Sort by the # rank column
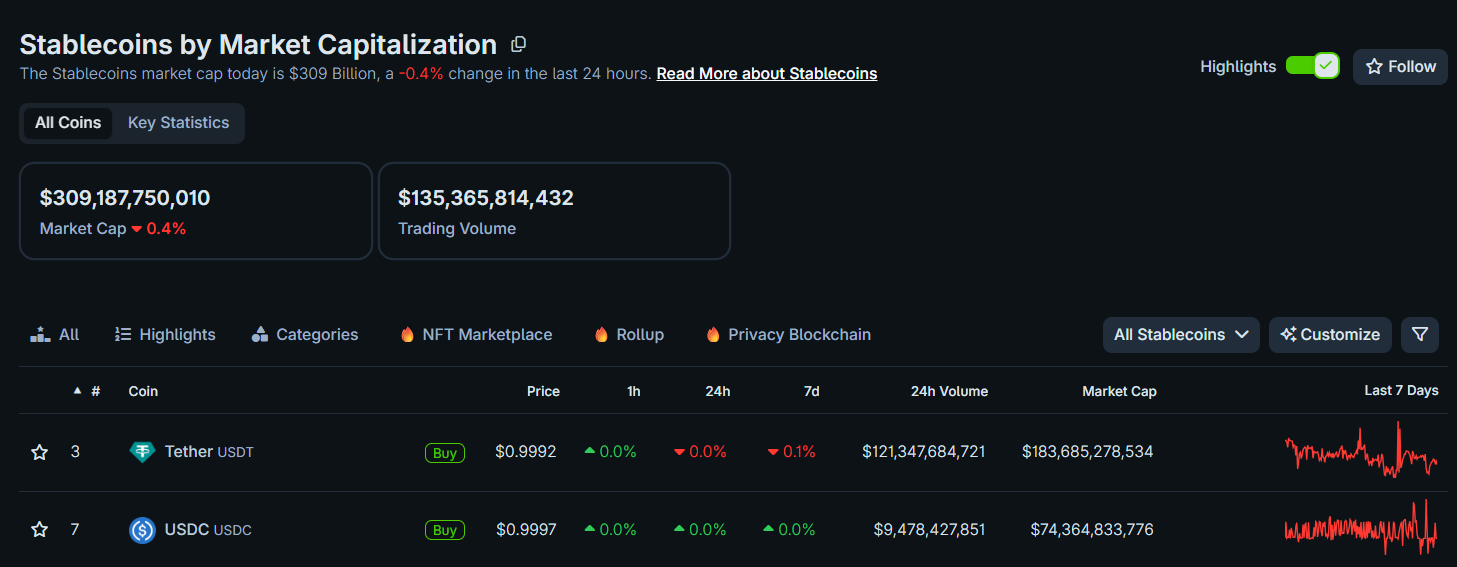 point(89,391)
